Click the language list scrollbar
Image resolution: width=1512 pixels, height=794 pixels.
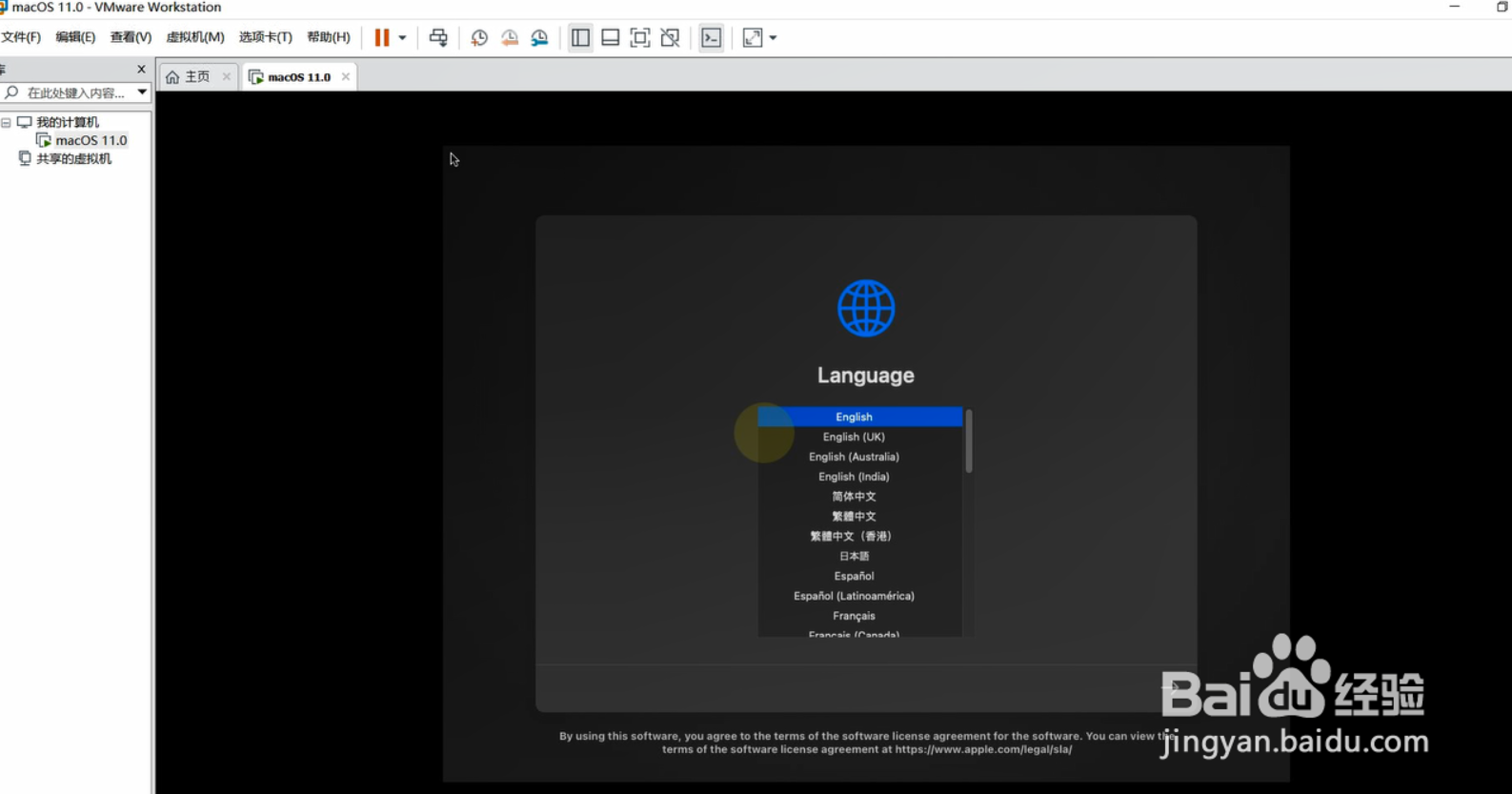point(969,441)
